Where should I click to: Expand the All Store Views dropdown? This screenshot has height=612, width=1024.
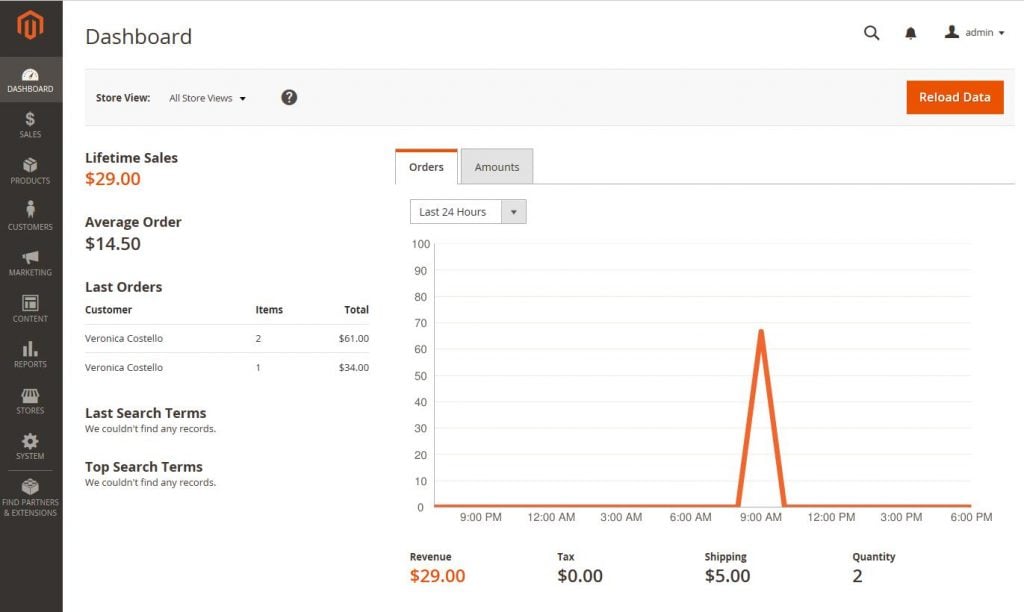coord(207,98)
